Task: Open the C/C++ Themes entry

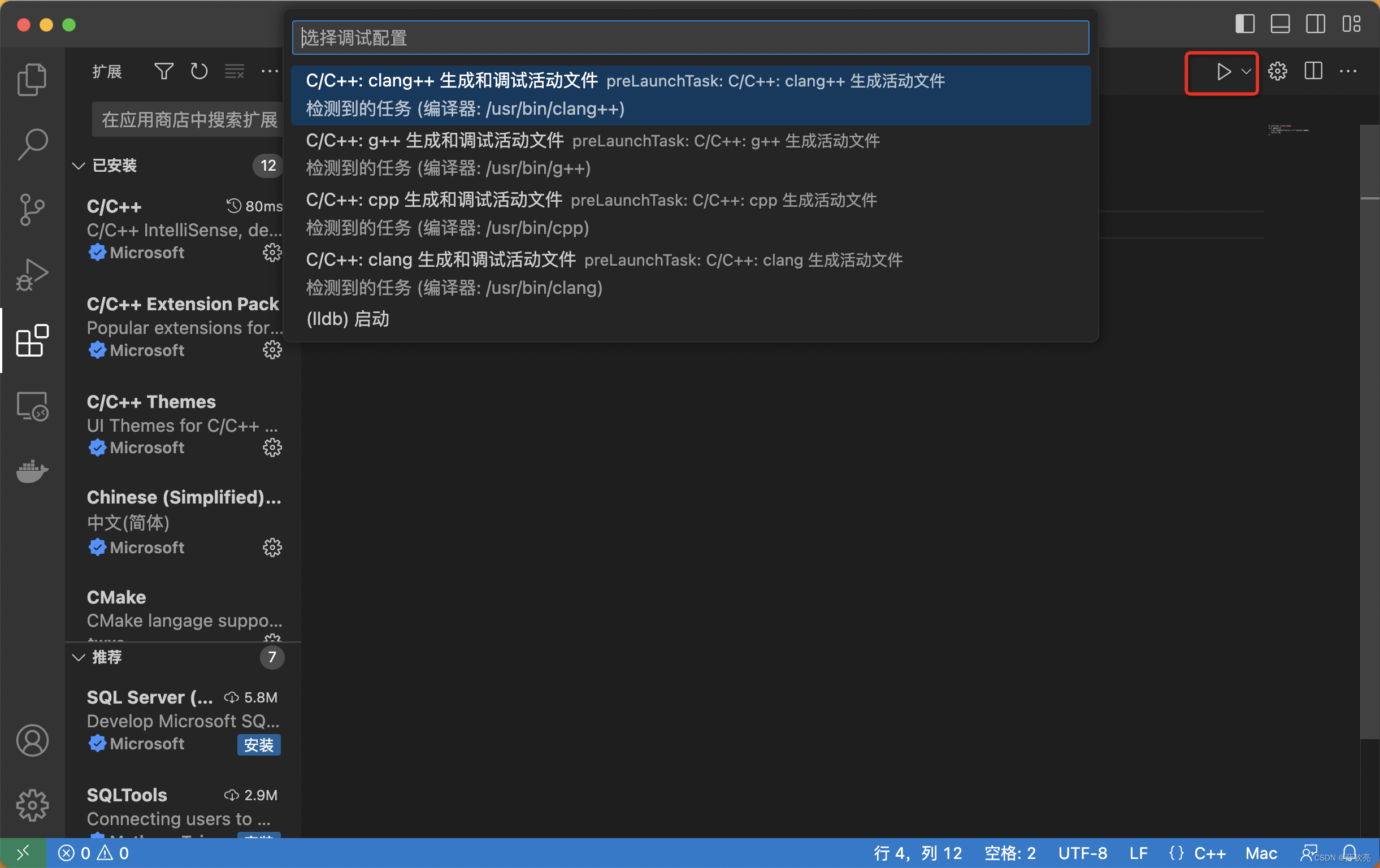Action: [184, 424]
